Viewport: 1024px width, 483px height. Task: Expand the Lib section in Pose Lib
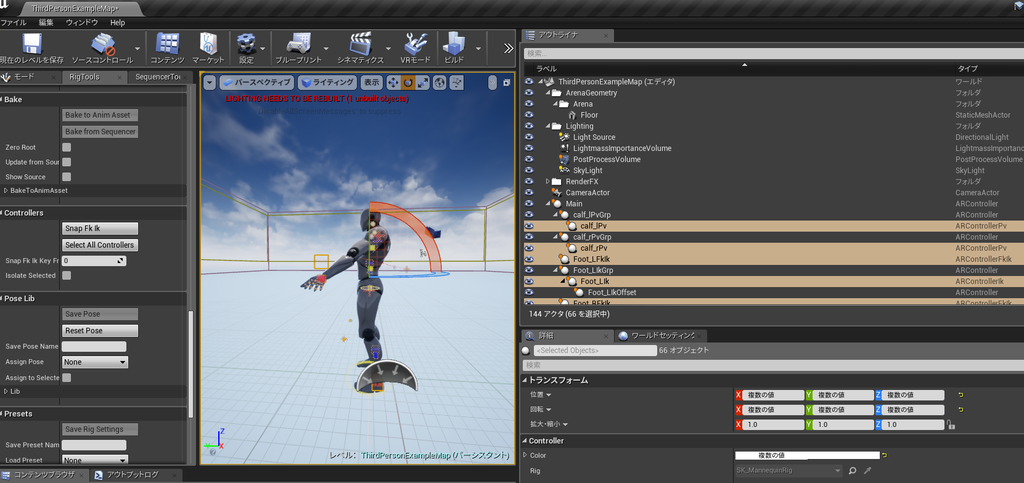coord(6,391)
